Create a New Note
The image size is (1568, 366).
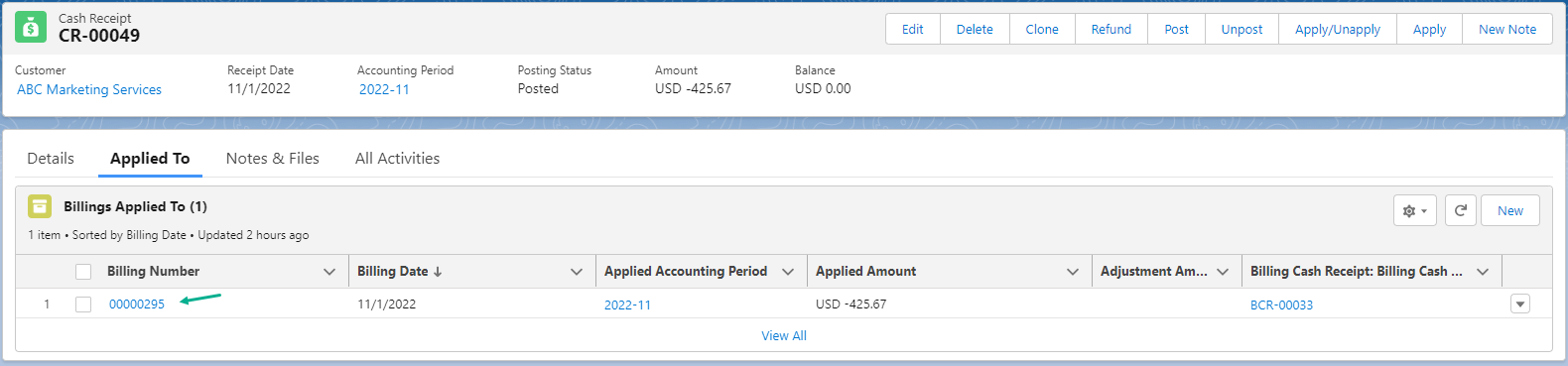[1506, 30]
